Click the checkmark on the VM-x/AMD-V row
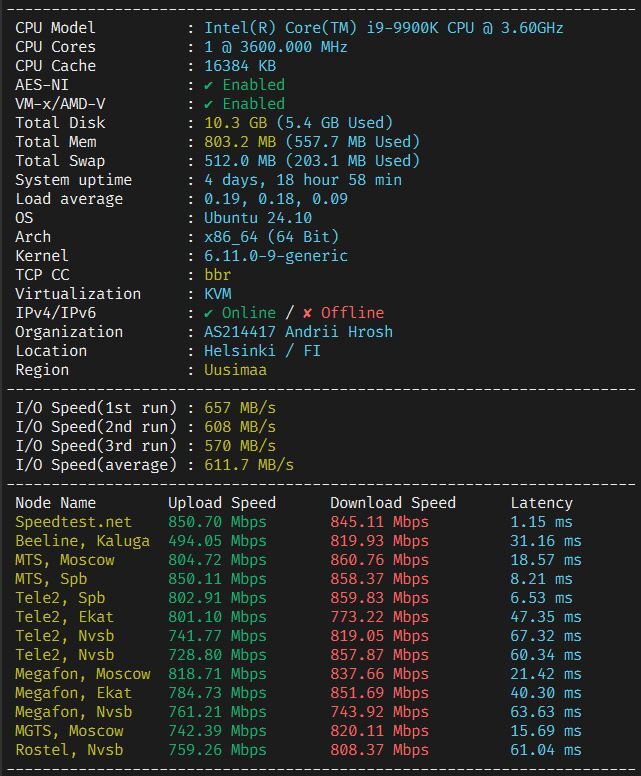Viewport: 641px width, 776px height. tap(208, 104)
